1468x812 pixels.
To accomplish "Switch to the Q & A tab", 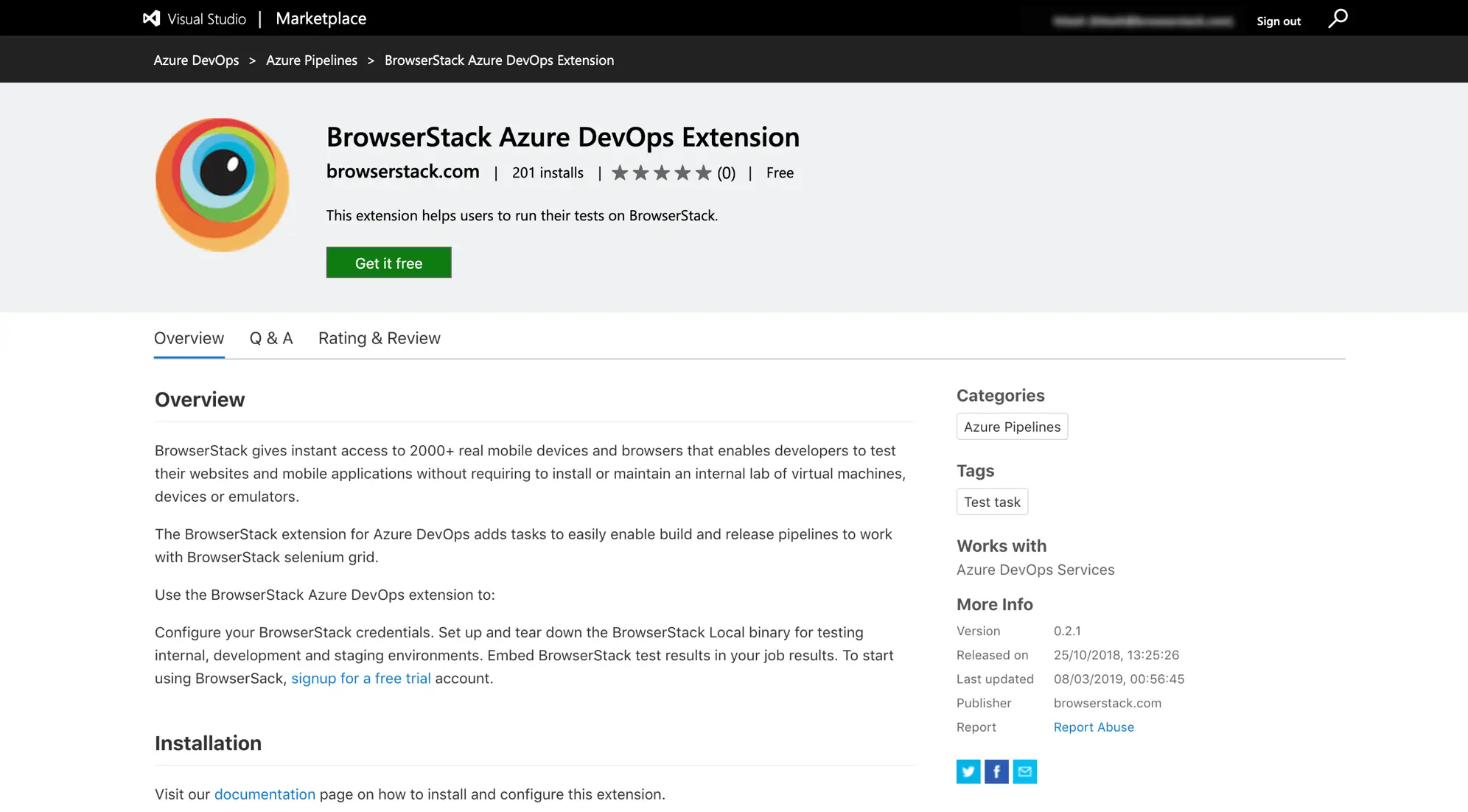I will pyautogui.click(x=270, y=338).
